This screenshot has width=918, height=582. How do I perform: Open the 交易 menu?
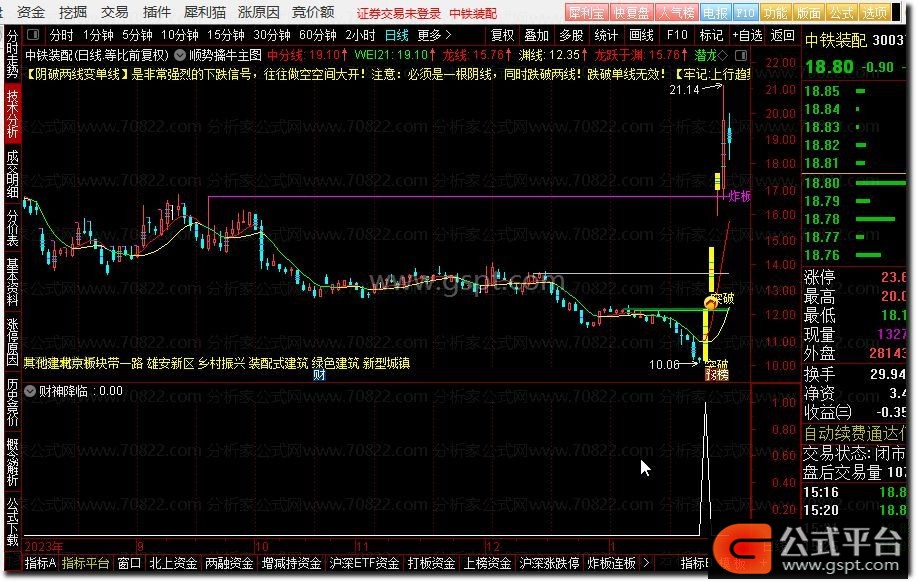(114, 12)
